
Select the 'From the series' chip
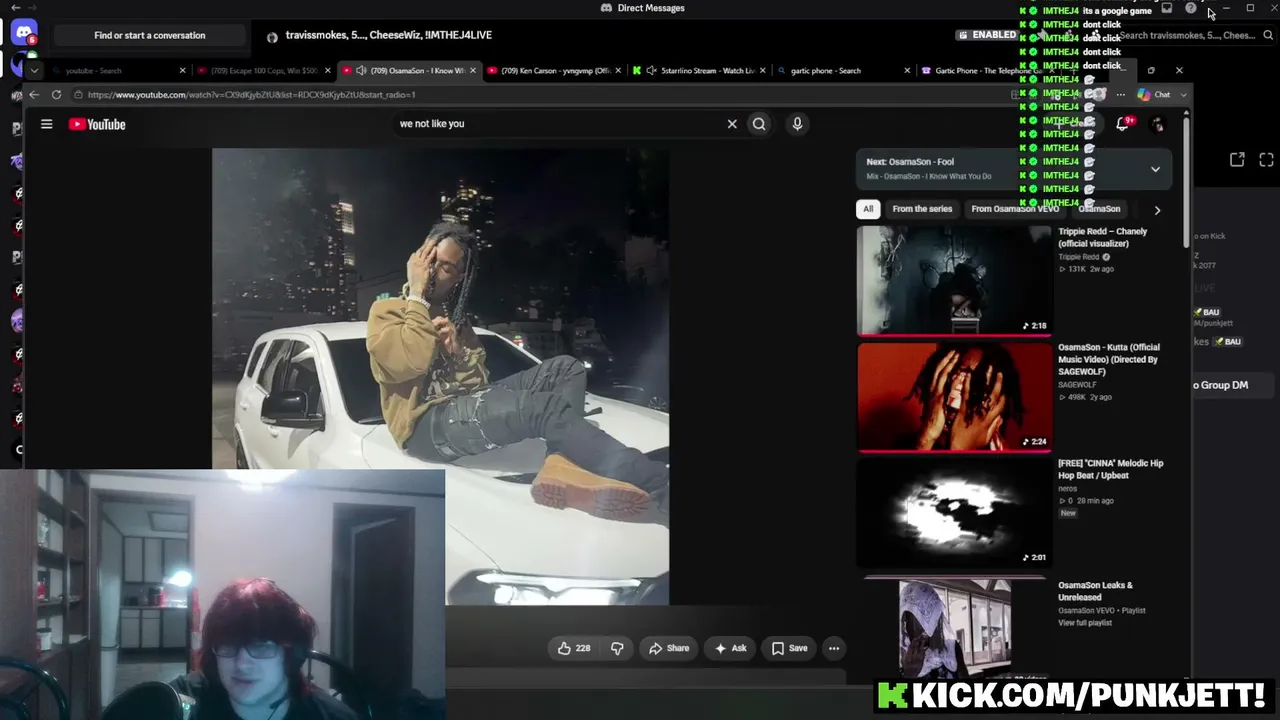point(922,209)
